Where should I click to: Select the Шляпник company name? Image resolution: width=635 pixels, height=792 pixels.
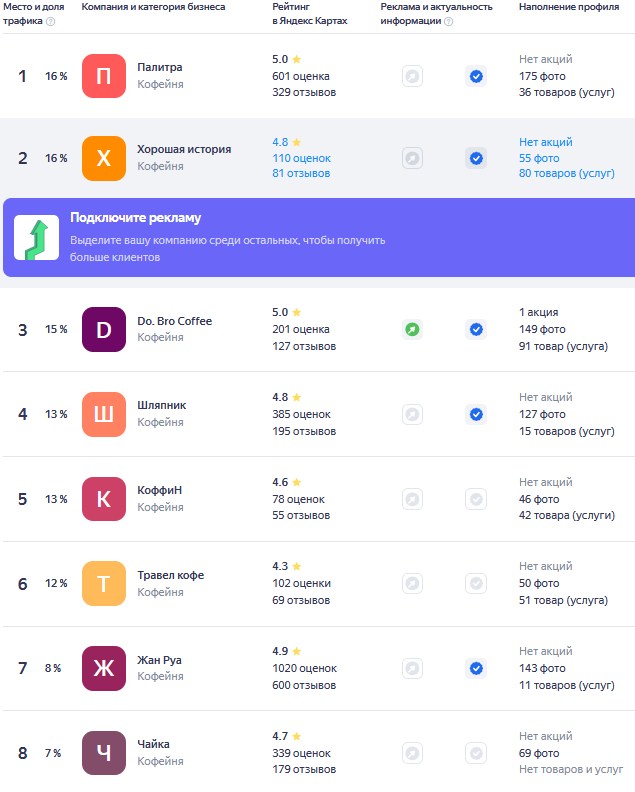tap(162, 405)
